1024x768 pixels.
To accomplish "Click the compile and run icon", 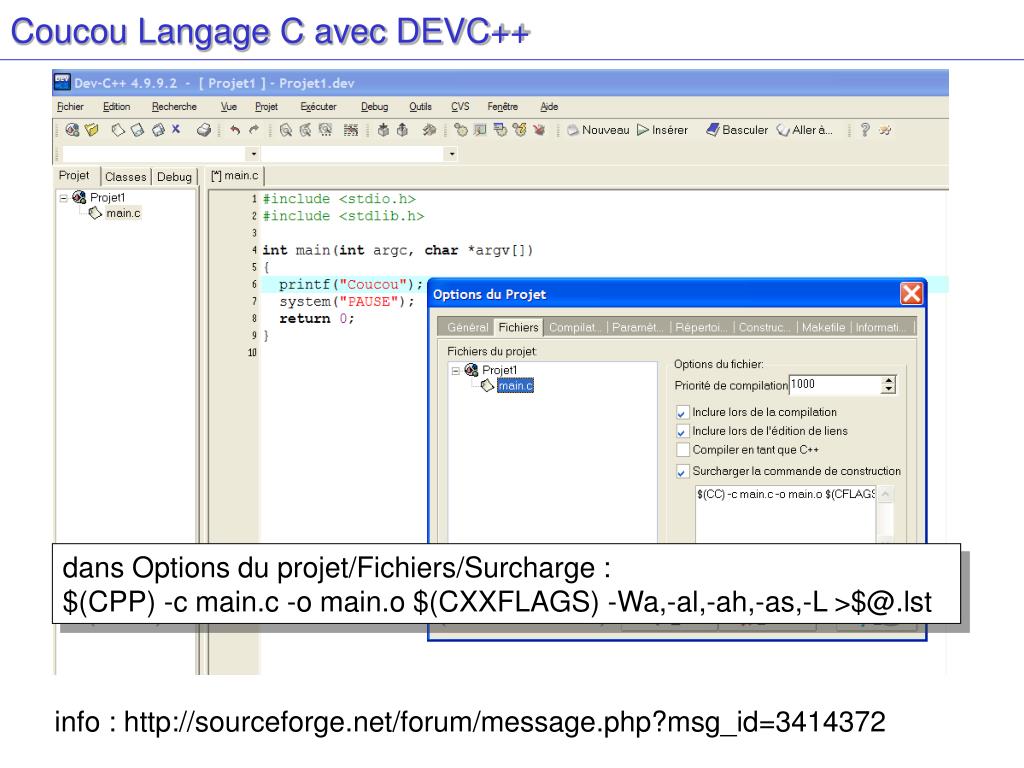I will coord(500,130).
